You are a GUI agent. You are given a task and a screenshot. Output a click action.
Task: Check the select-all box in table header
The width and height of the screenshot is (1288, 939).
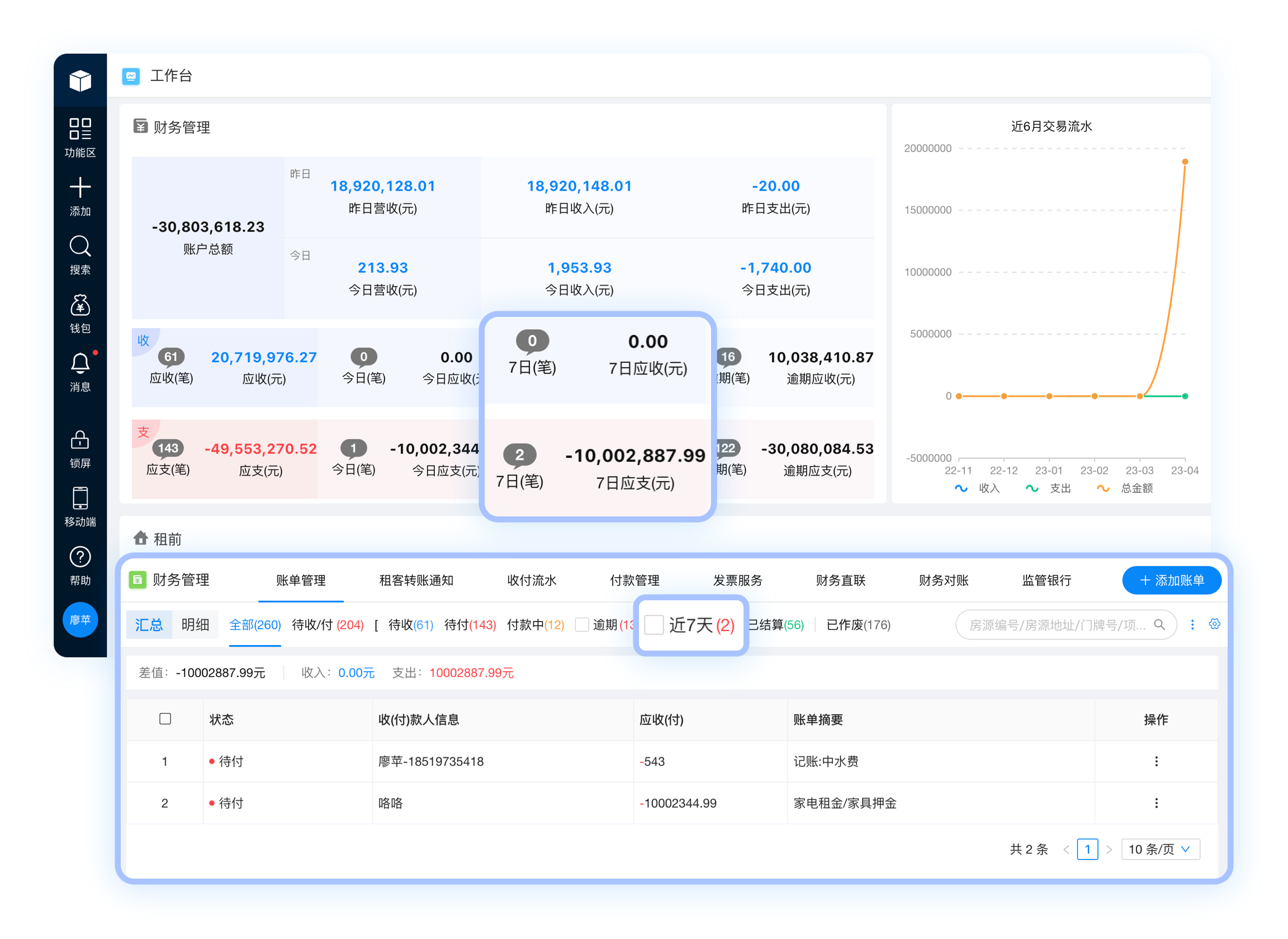pos(165,719)
